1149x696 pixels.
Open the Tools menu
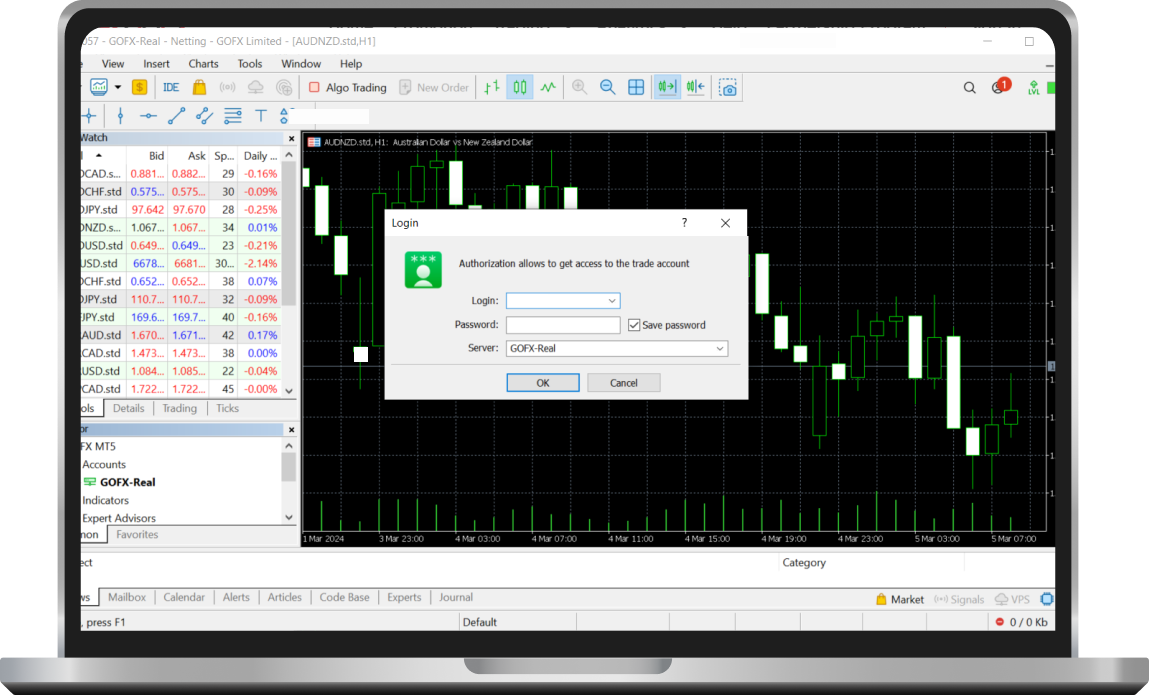tap(249, 64)
